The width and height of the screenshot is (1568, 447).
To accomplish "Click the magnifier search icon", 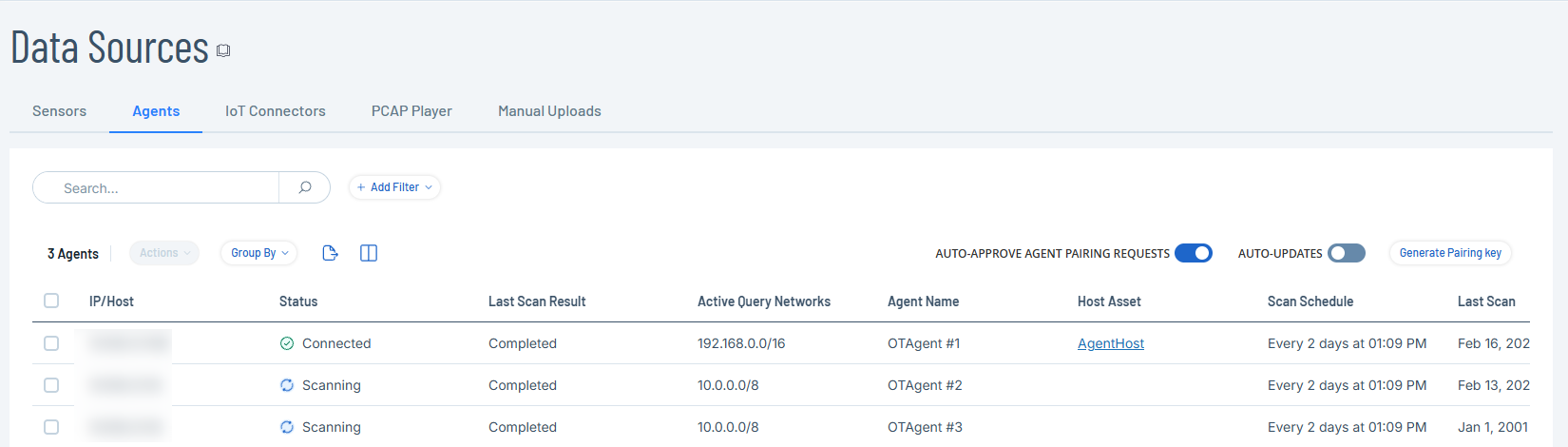I will click(304, 187).
